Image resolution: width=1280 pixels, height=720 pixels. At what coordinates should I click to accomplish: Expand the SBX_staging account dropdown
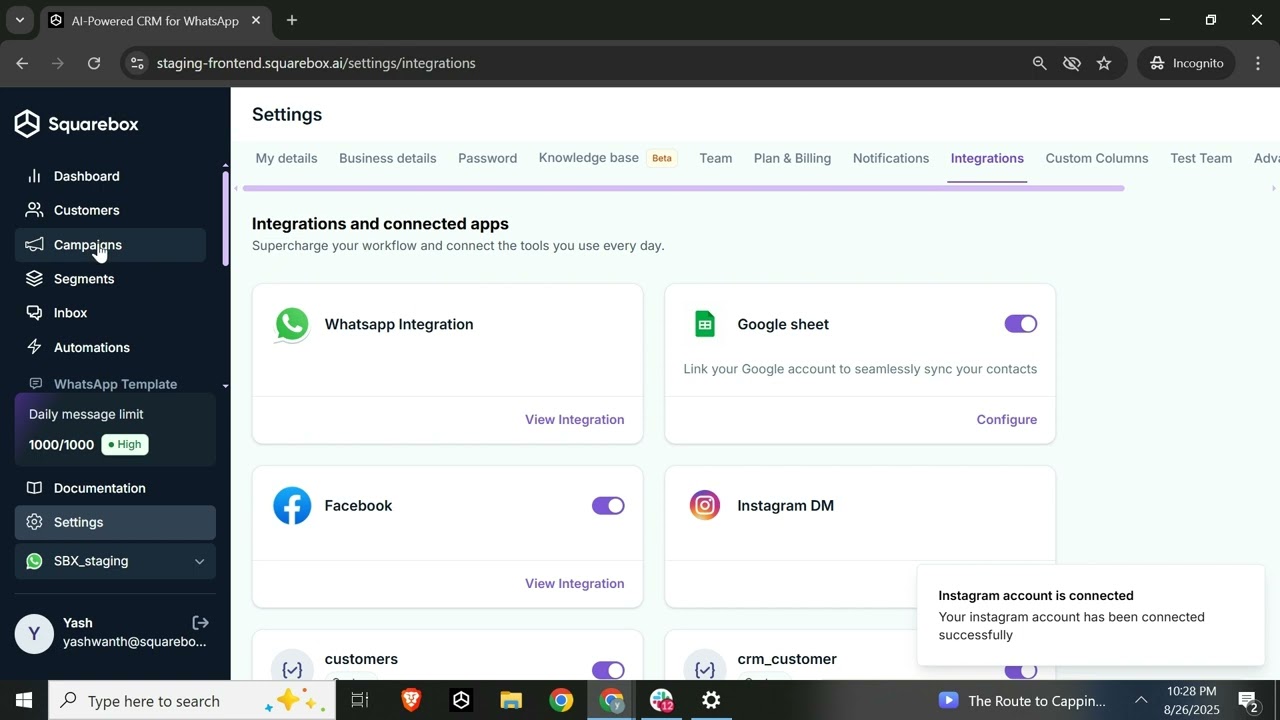click(199, 561)
